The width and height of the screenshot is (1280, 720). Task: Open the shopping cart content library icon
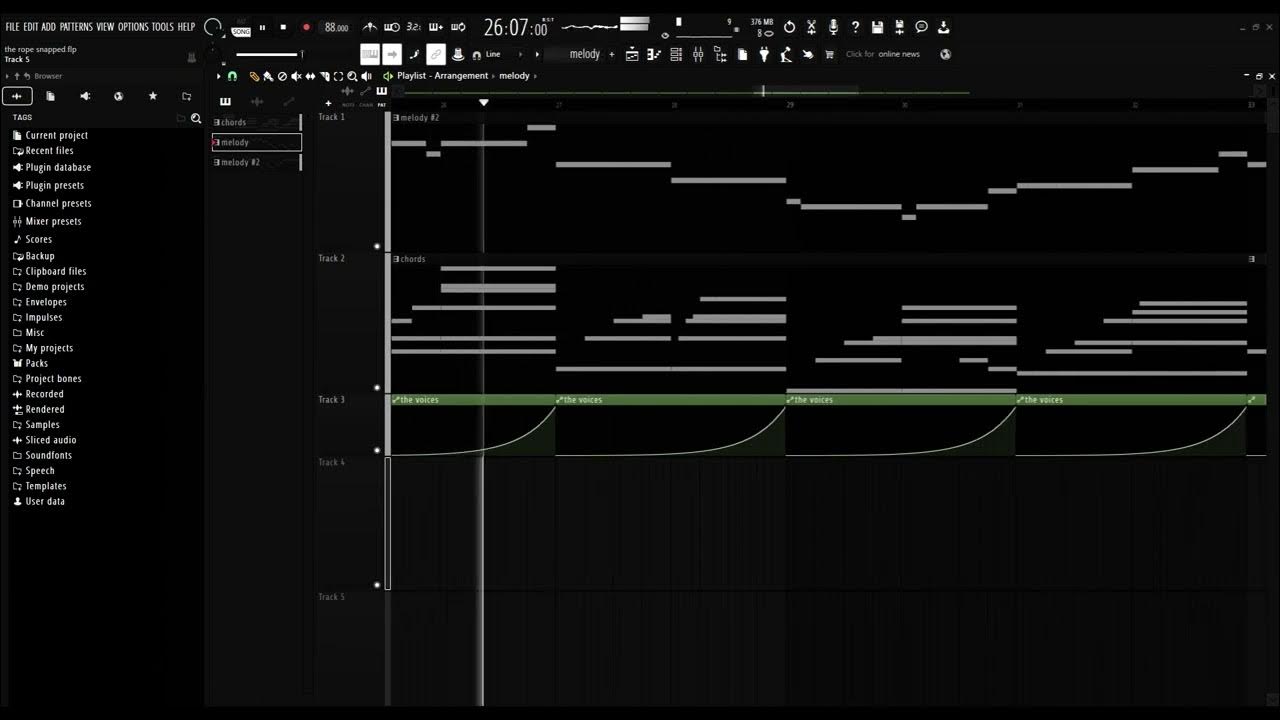point(829,54)
